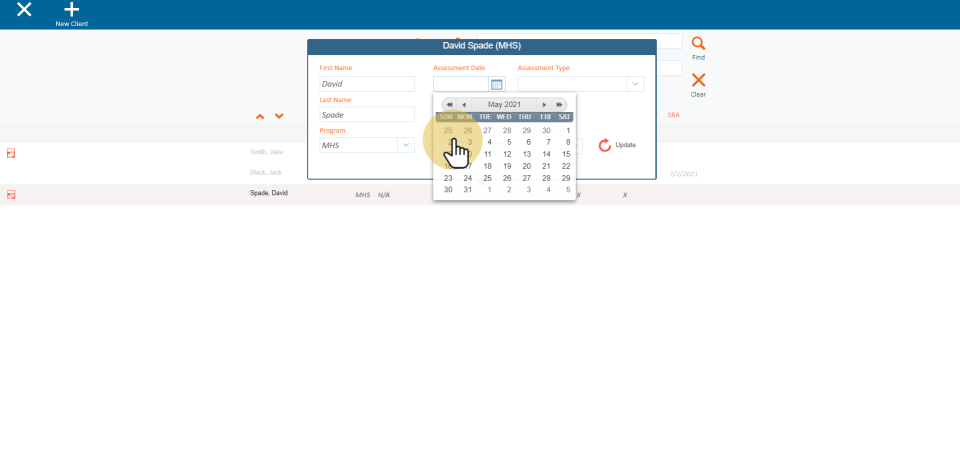Image resolution: width=960 pixels, height=470 pixels.
Task: Click the New Client plus icon
Action: point(71,10)
